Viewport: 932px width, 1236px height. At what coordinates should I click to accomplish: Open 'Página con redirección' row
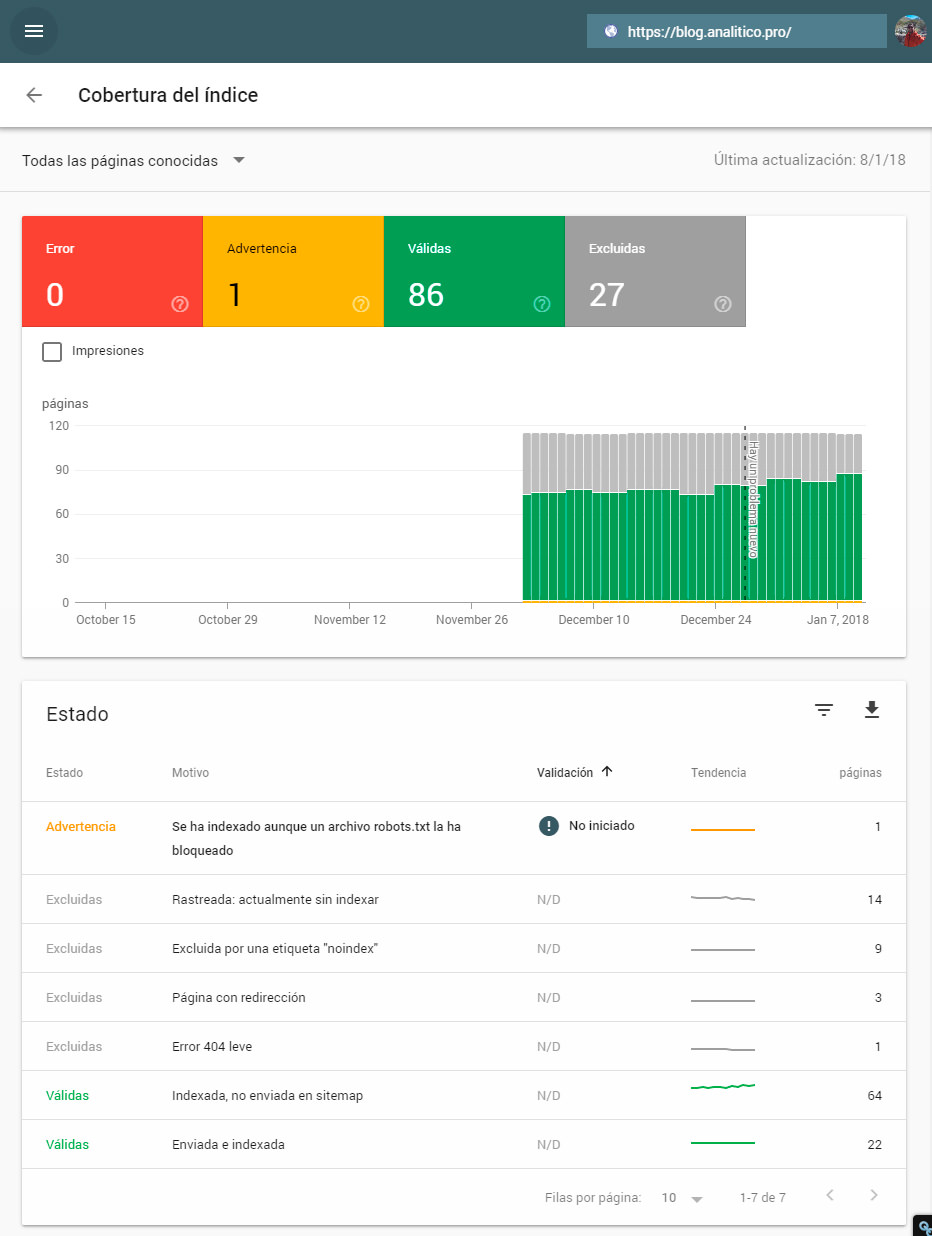464,997
